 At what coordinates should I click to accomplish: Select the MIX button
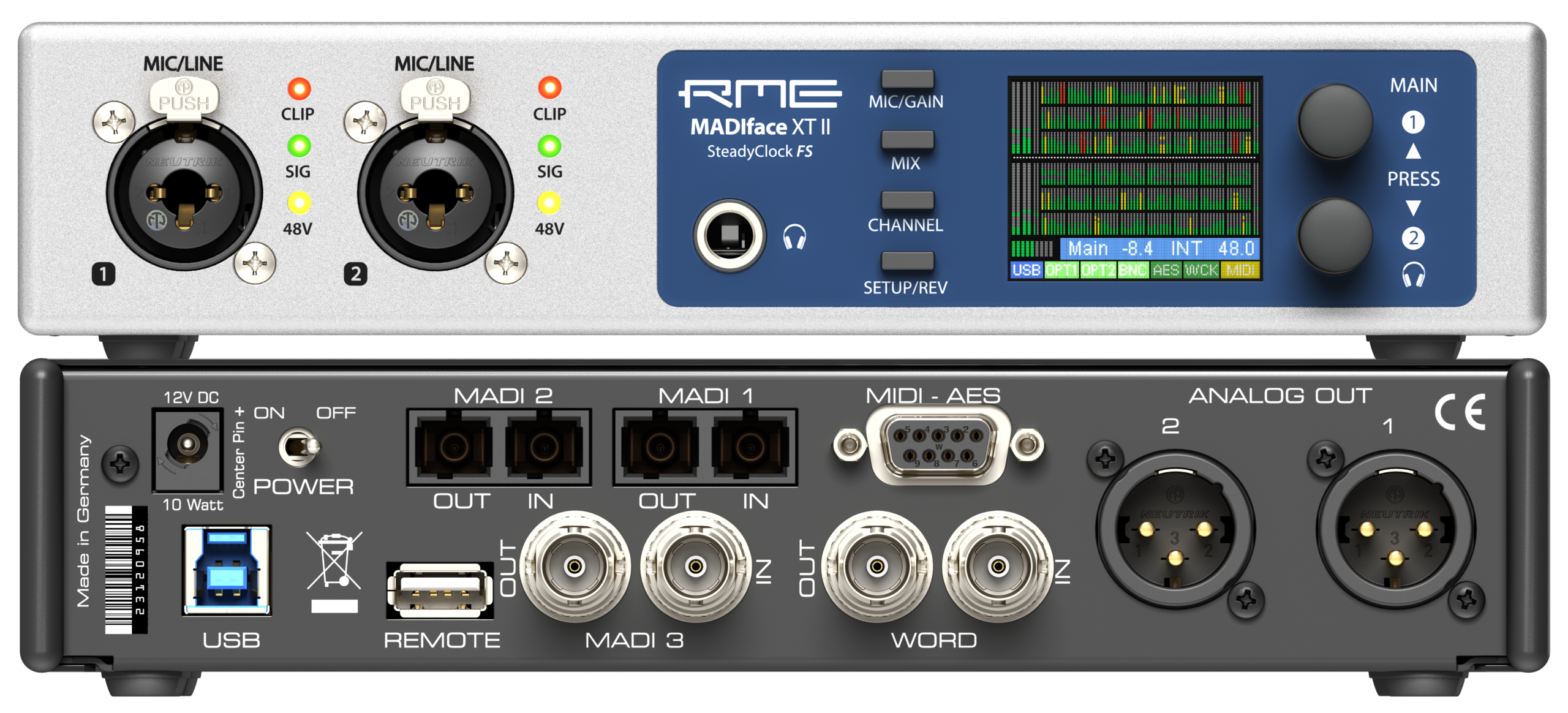907,140
